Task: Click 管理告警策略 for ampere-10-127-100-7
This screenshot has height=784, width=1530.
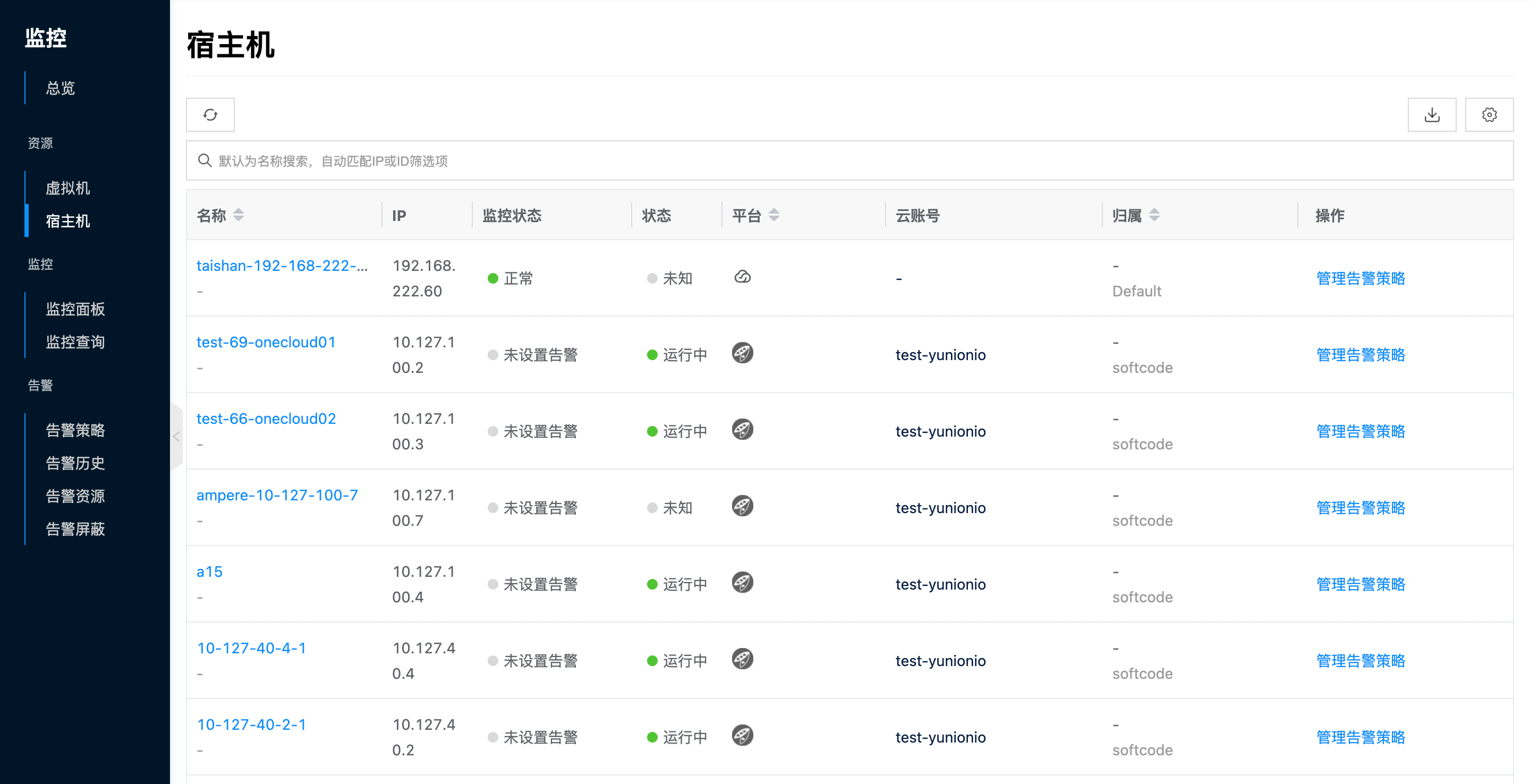Action: coord(1360,508)
